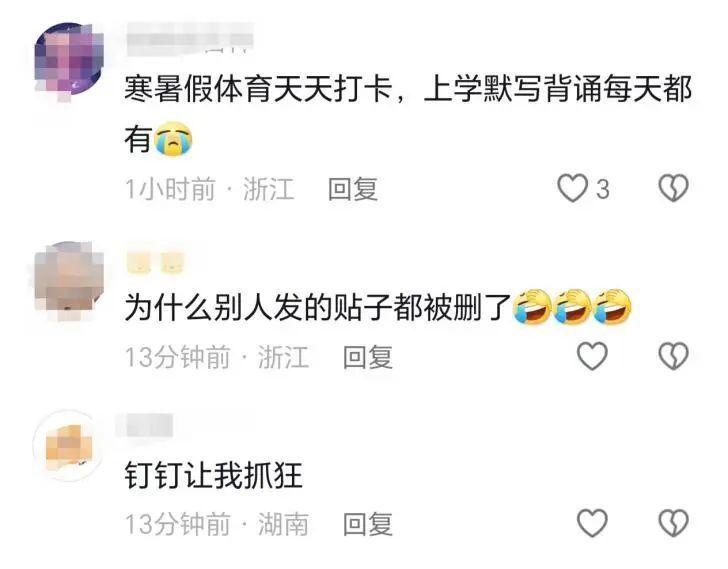
Task: Open the blurred username above 钉钉让我抓狂
Action: (144, 425)
